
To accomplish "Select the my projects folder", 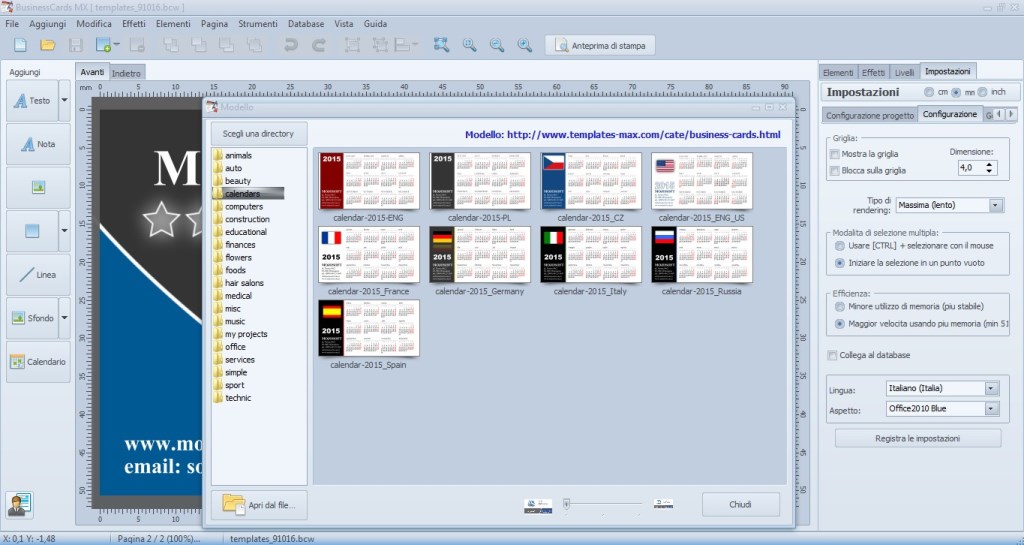I will click(246, 334).
